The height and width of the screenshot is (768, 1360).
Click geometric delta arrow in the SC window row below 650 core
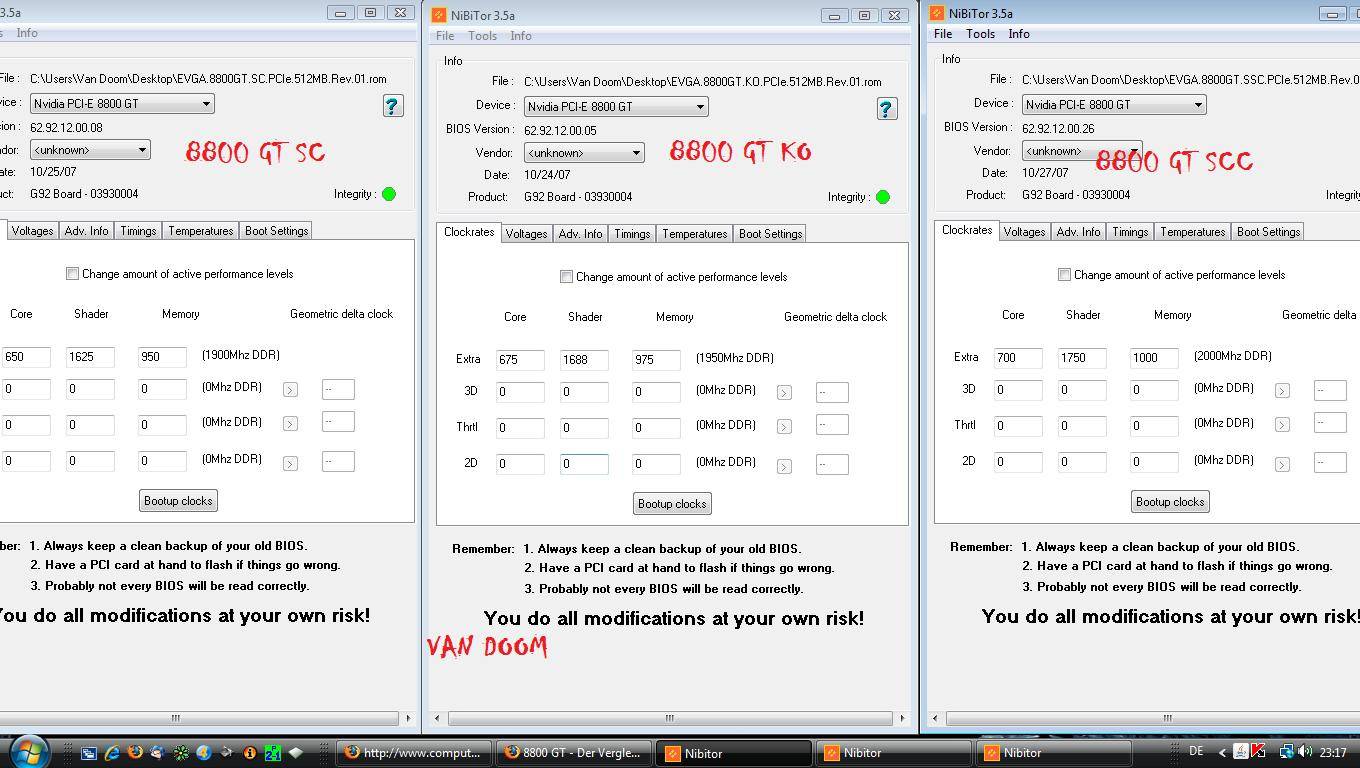[x=290, y=390]
